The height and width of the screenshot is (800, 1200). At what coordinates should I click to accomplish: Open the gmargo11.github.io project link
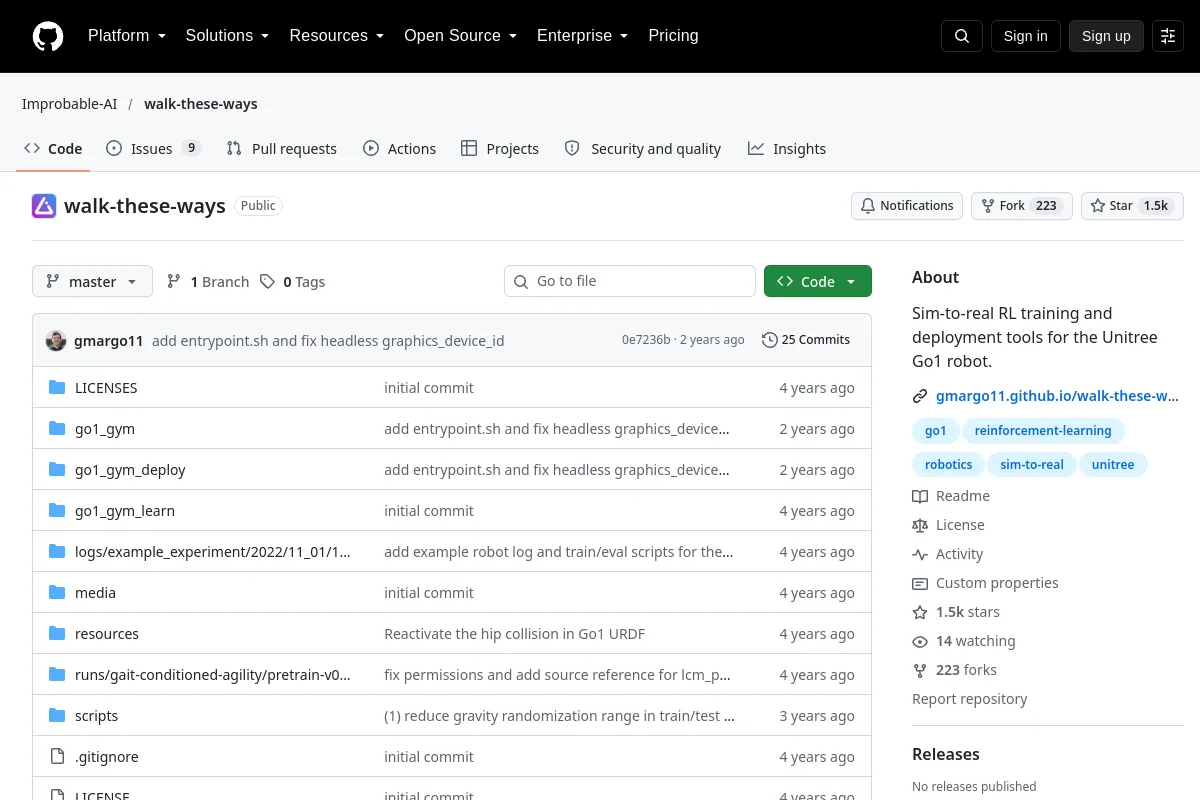click(1057, 396)
